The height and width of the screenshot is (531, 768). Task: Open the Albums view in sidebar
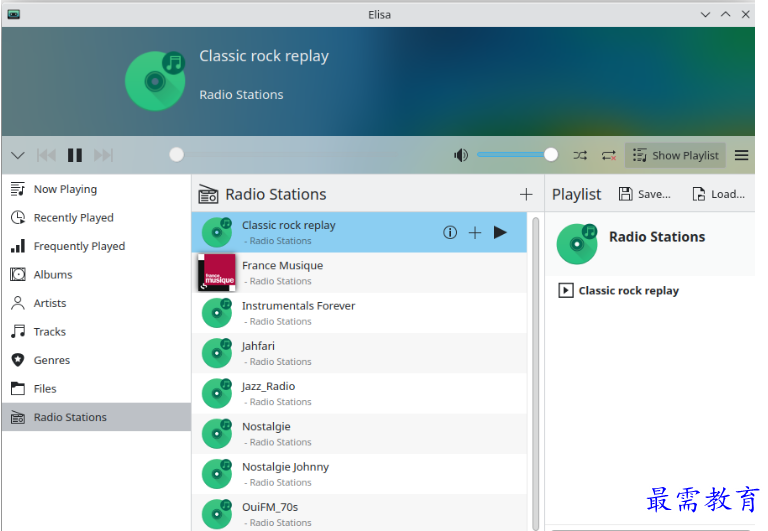[x=52, y=274]
